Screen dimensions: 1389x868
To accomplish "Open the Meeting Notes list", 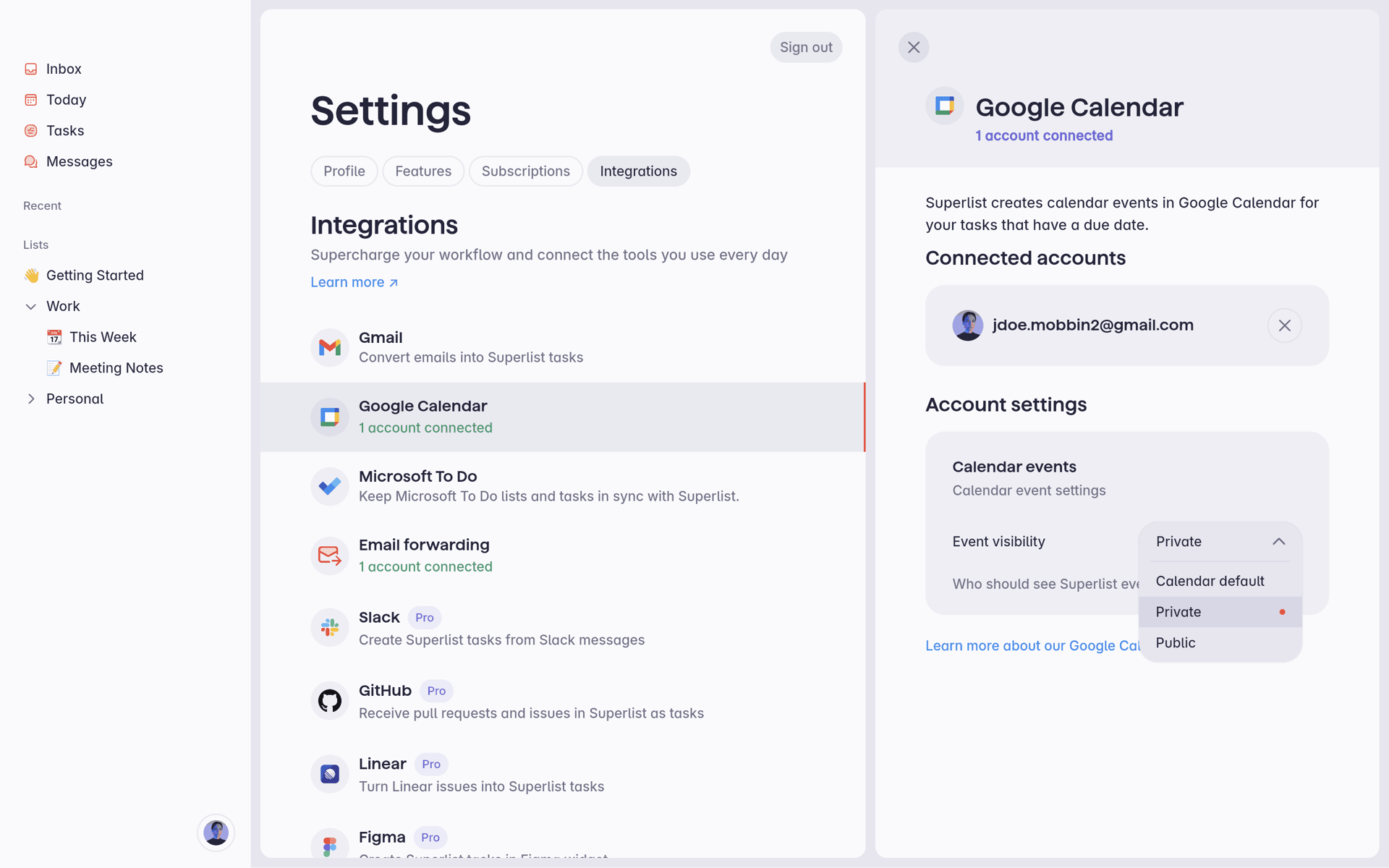I will [x=116, y=368].
